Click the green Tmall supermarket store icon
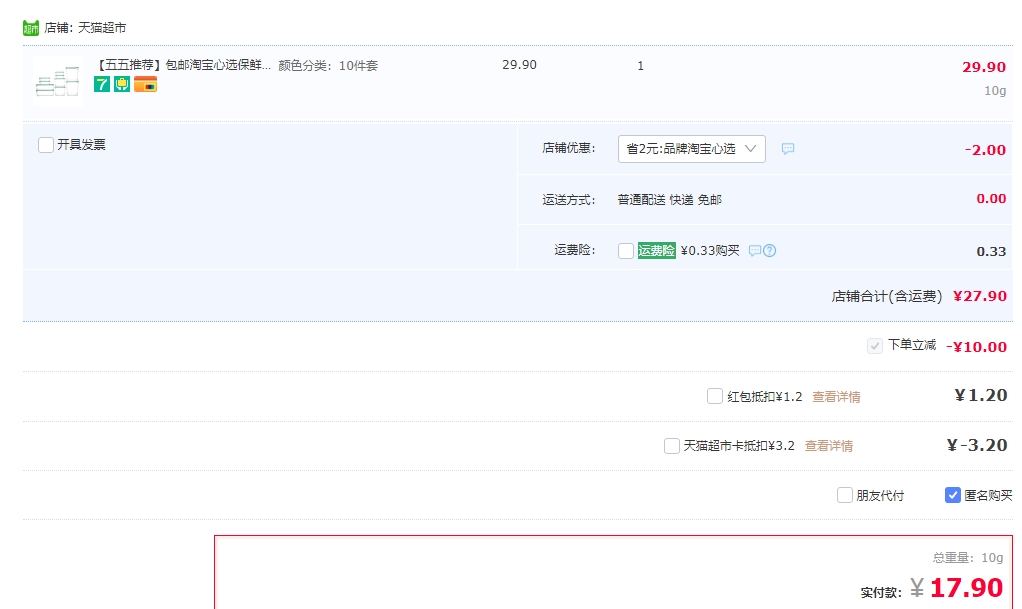The width and height of the screenshot is (1022, 609). pos(31,28)
